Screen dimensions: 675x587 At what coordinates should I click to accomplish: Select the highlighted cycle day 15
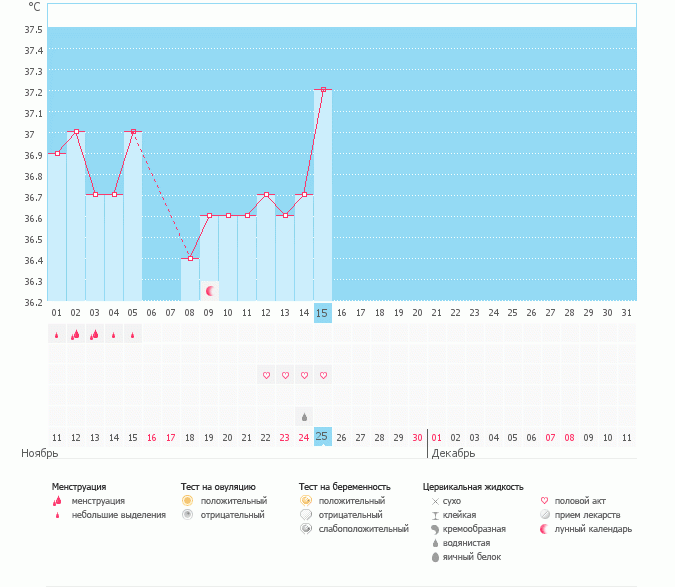point(322,313)
